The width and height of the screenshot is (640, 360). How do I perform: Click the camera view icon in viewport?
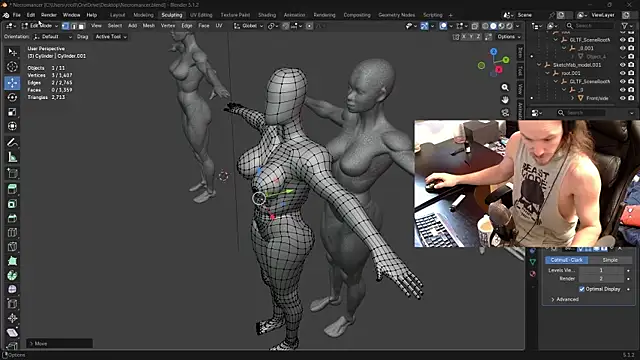click(x=505, y=112)
